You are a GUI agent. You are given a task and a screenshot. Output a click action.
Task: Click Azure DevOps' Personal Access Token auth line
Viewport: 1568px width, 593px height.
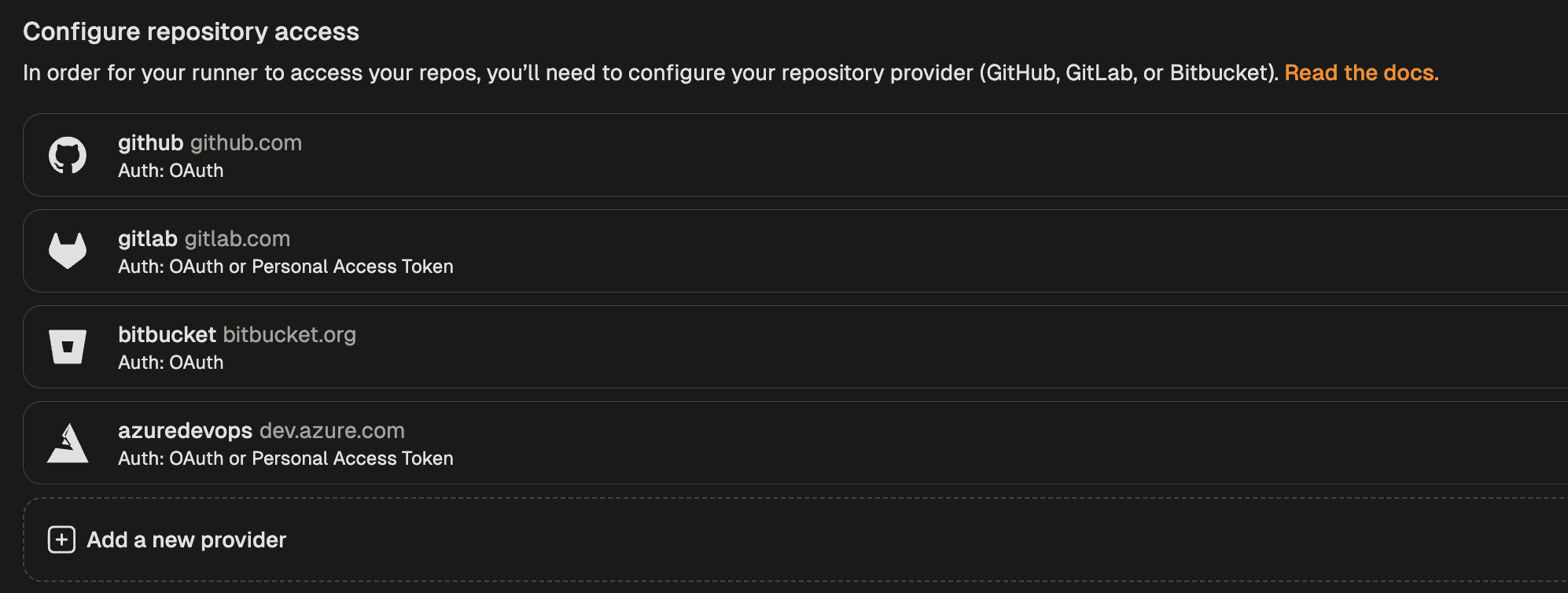click(285, 459)
